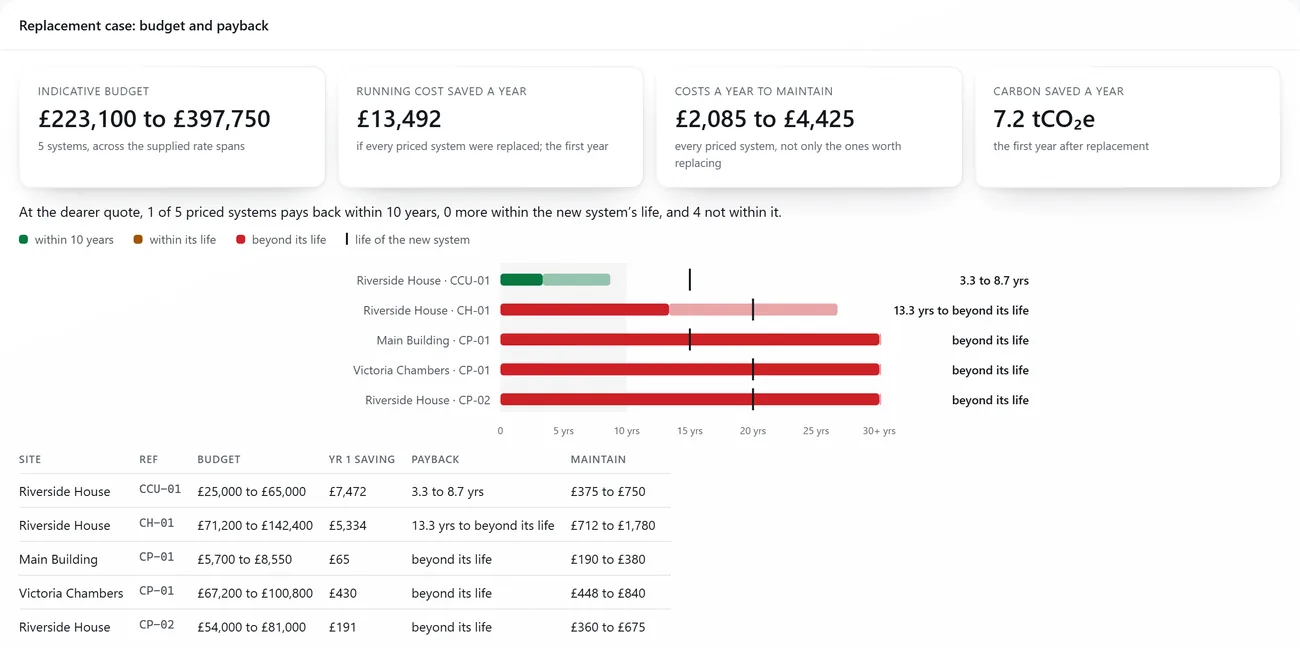Select the Running Cost Saved a Year card

[490, 127]
